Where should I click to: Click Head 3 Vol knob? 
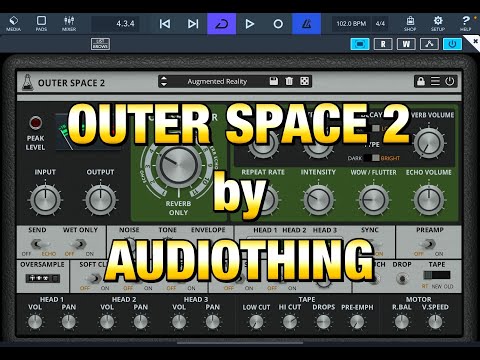click(179, 322)
